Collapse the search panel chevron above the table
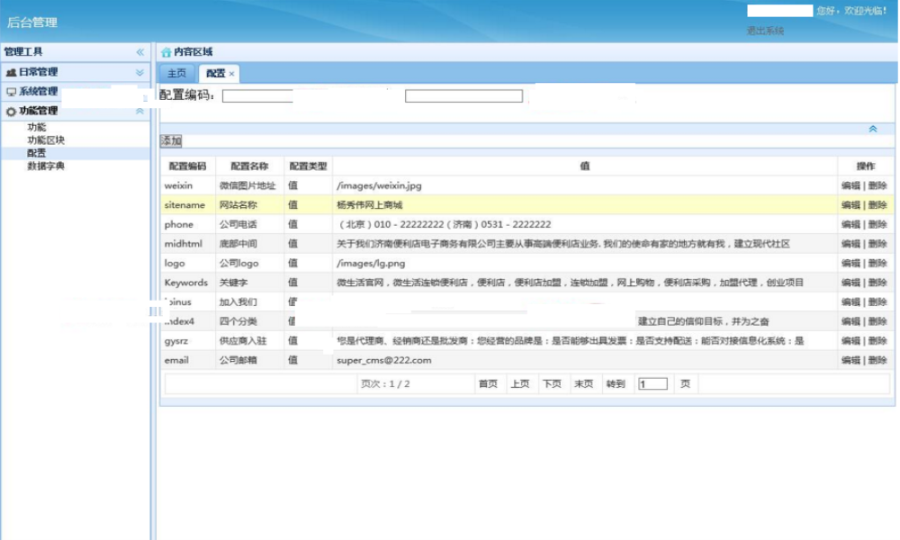Screen dimensions: 900x540 point(872,129)
